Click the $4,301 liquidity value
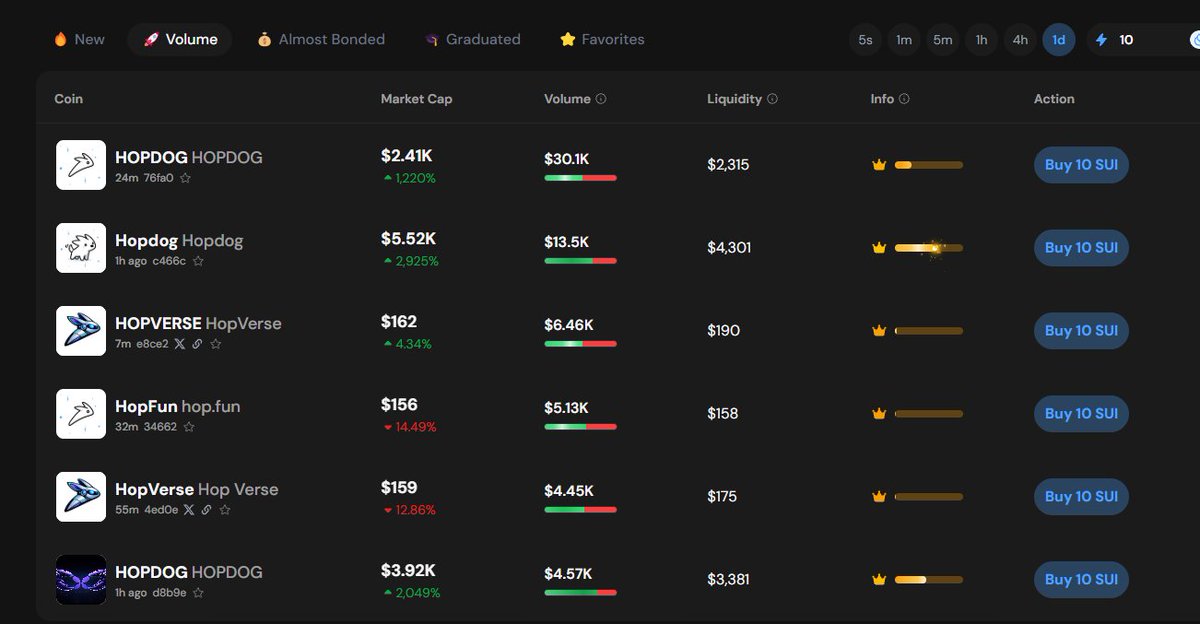This screenshot has width=1200, height=624. click(729, 248)
